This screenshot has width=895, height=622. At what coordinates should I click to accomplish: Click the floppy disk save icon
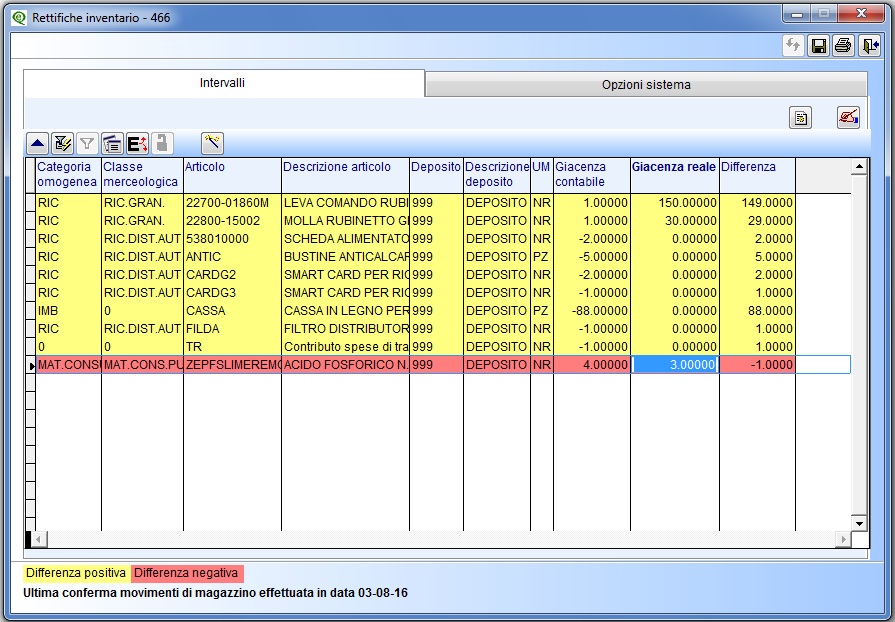point(818,46)
